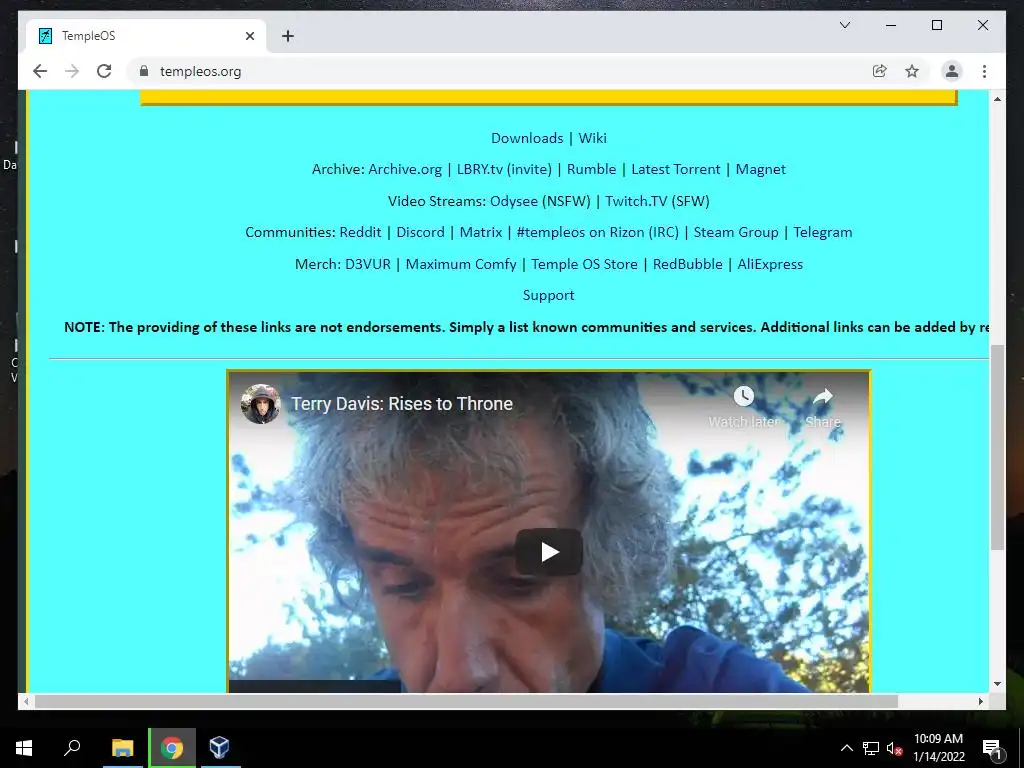Visit the Archive.org link

click(405, 169)
